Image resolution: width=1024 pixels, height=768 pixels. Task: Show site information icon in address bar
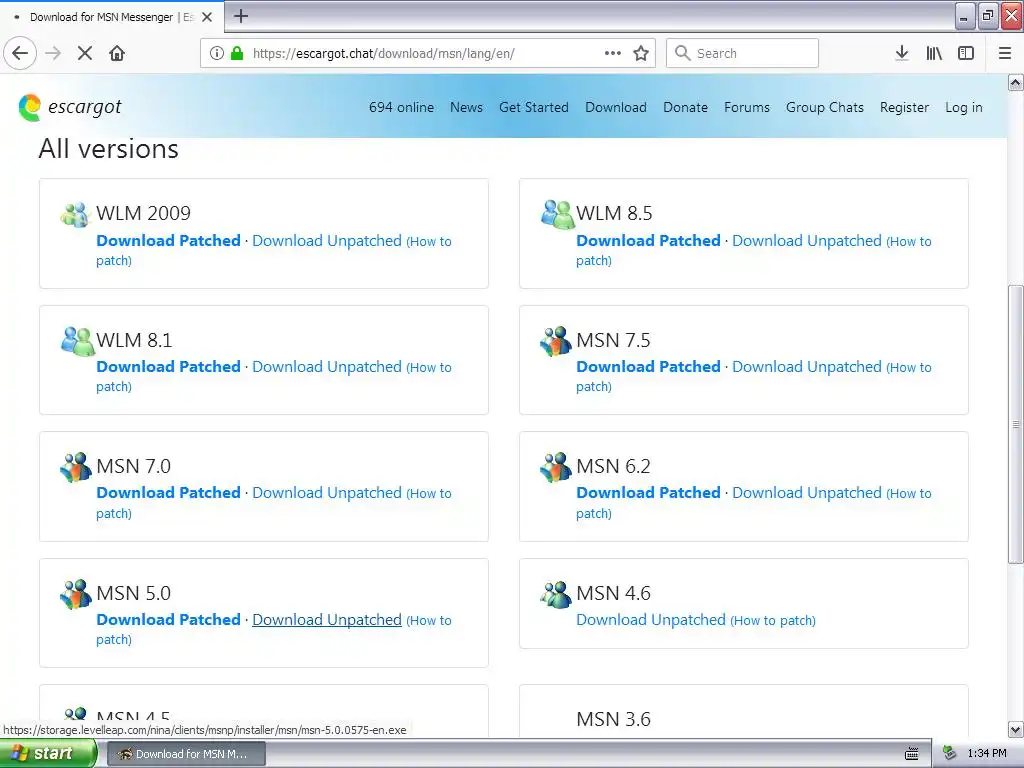pyautogui.click(x=217, y=53)
